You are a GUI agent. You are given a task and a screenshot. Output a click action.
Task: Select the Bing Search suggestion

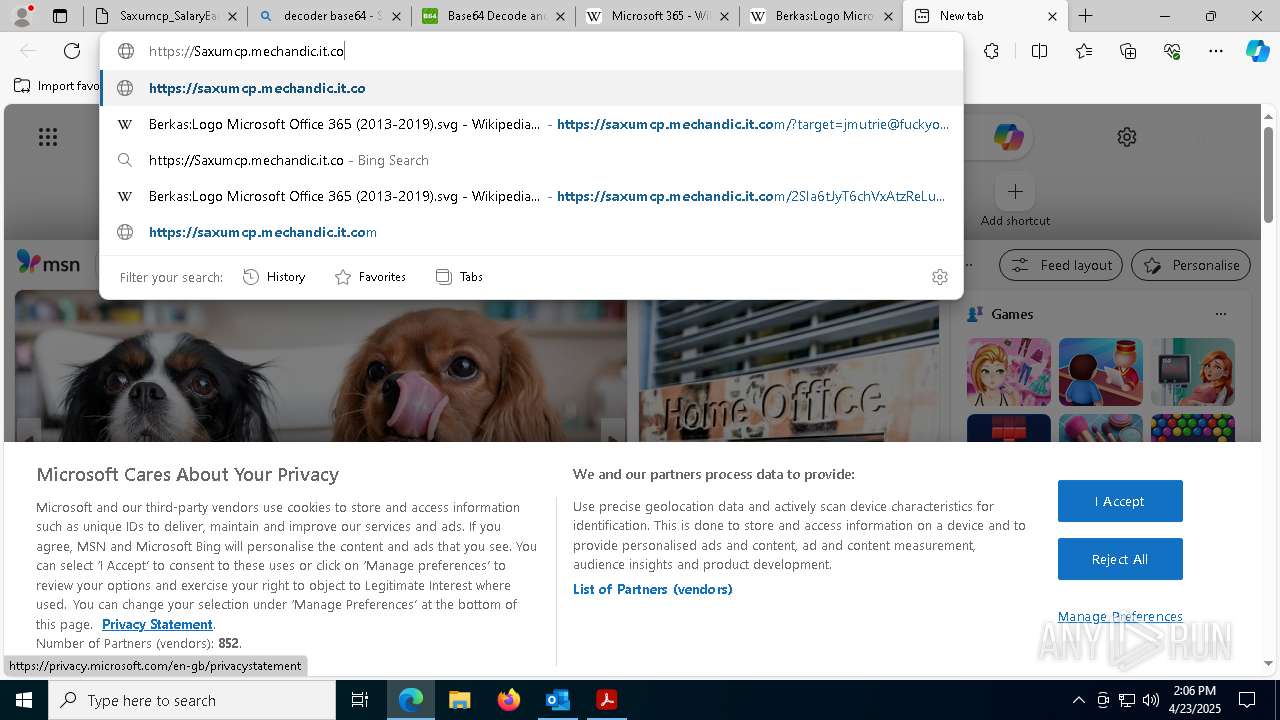[532, 160]
